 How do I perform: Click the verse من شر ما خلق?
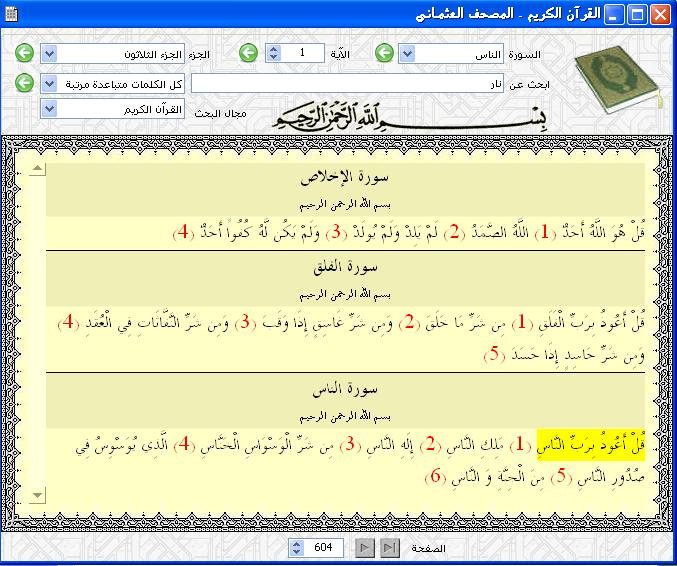463,323
